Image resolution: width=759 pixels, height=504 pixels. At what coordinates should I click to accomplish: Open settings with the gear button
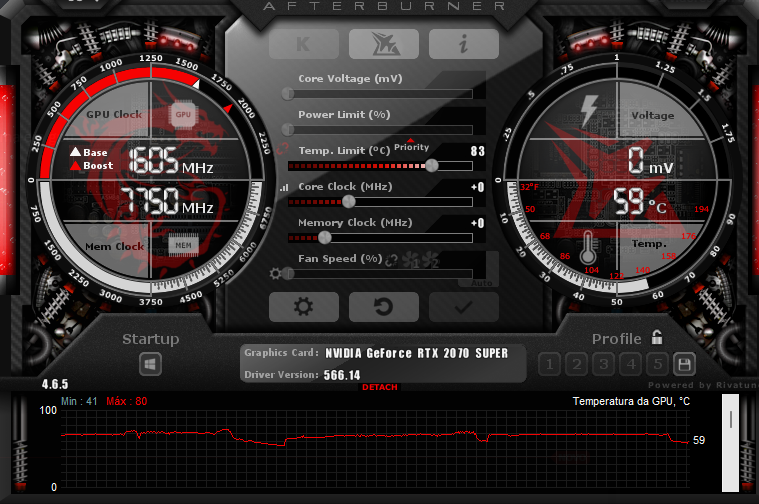(x=304, y=306)
